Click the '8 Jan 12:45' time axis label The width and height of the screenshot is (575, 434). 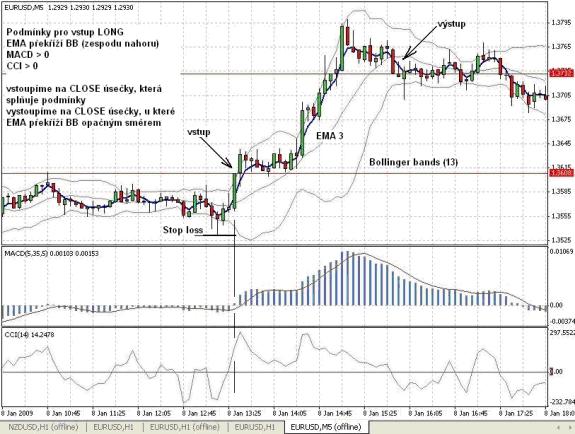tap(200, 413)
